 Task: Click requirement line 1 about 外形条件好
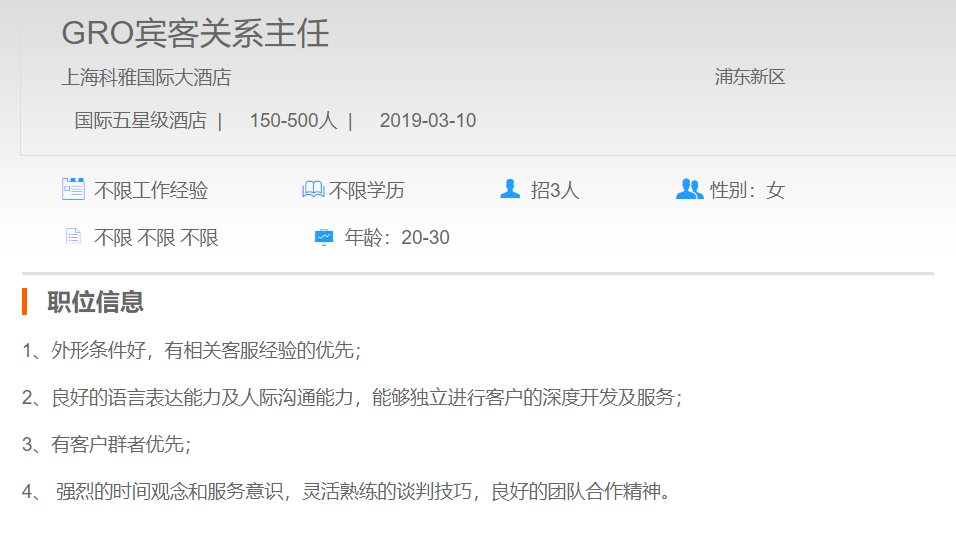pos(192,351)
